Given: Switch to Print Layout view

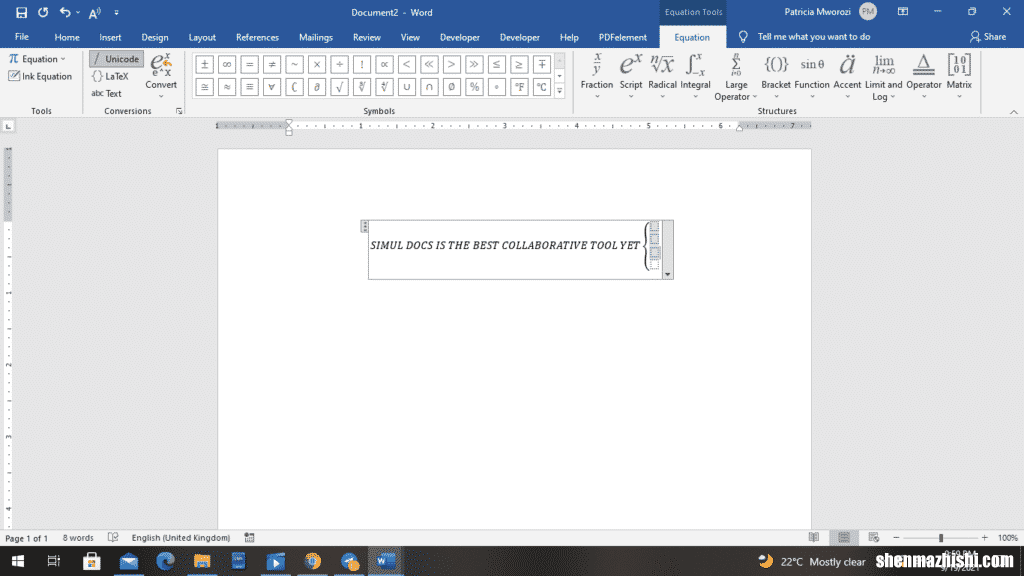Looking at the screenshot, I should coord(844,537).
